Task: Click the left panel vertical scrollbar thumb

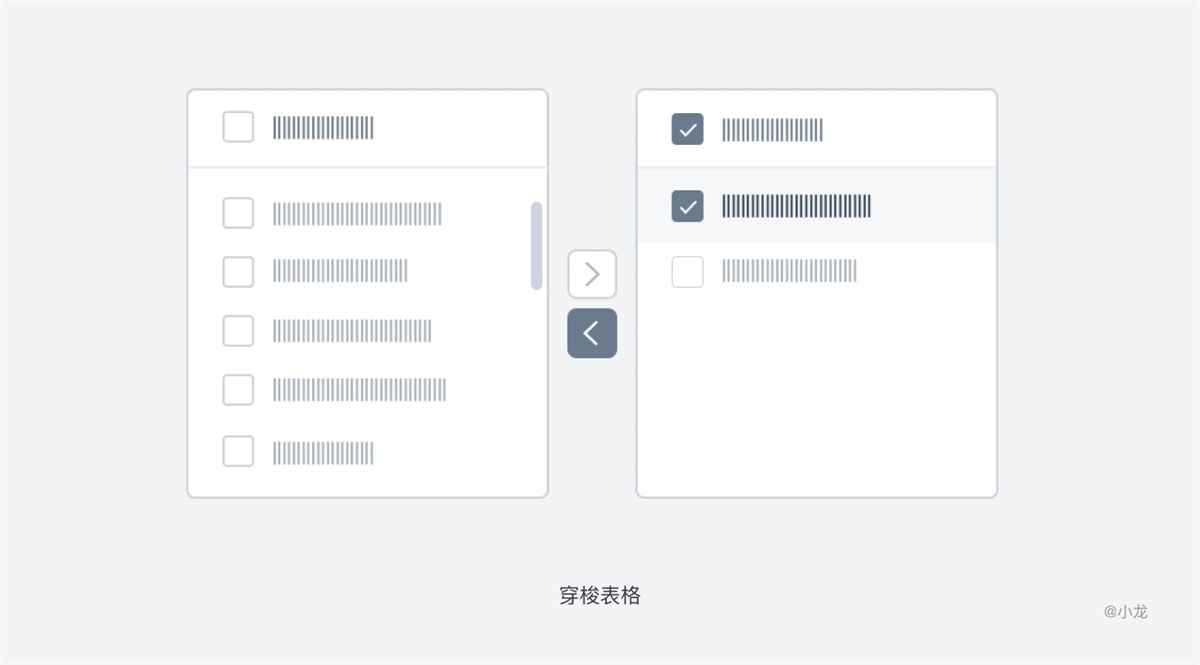Action: coord(536,246)
